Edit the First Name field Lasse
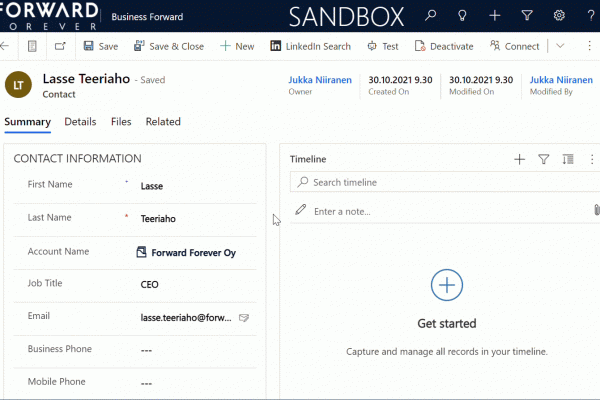Viewport: 600px width, 400px height. (x=197, y=186)
